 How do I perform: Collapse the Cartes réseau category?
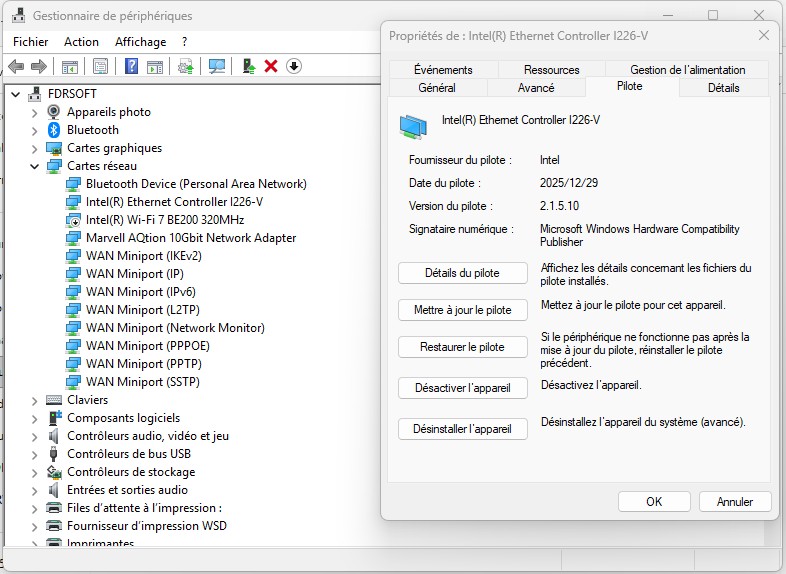pos(34,166)
